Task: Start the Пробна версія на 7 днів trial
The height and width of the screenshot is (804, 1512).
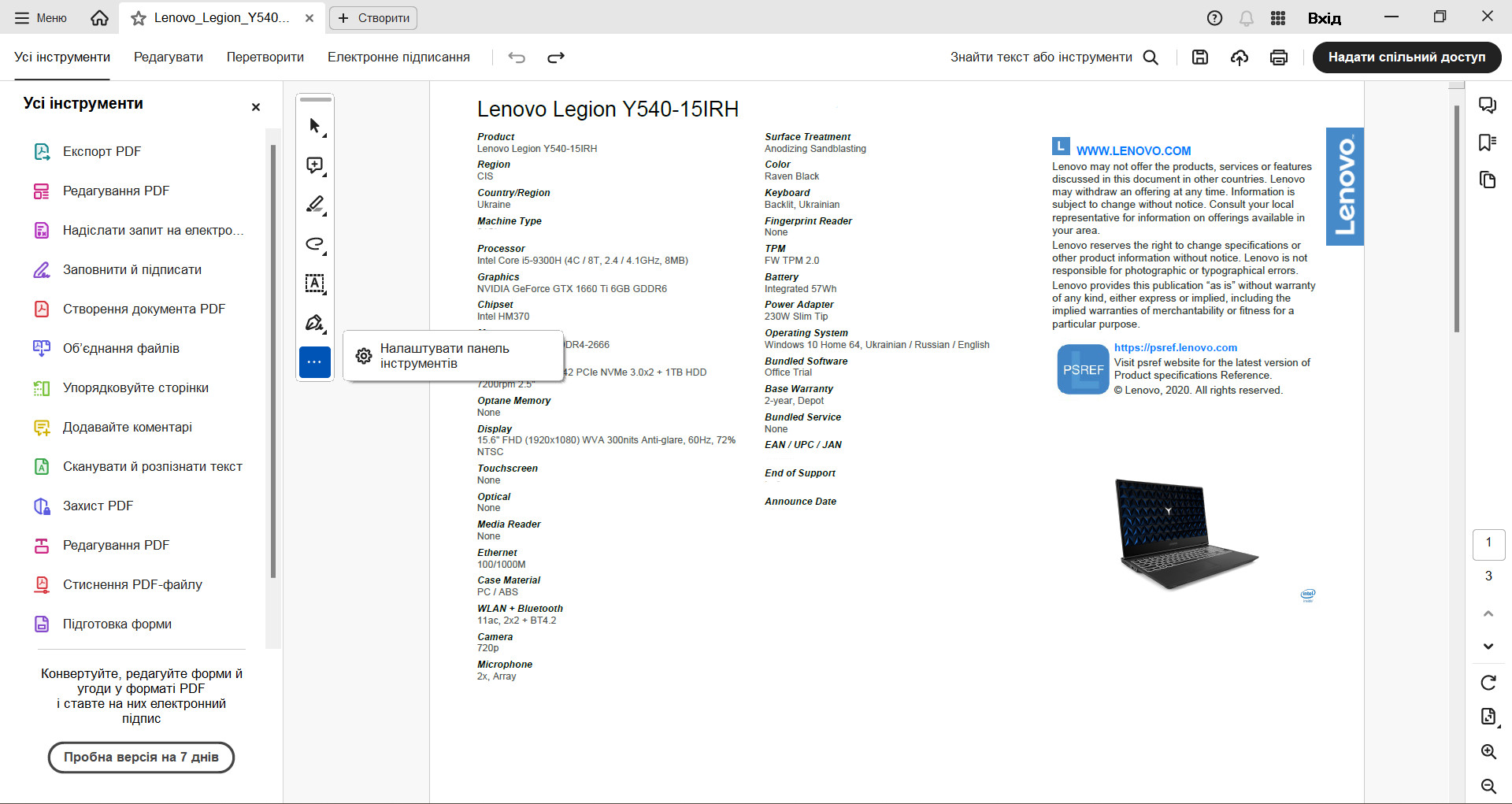Action: (x=141, y=758)
